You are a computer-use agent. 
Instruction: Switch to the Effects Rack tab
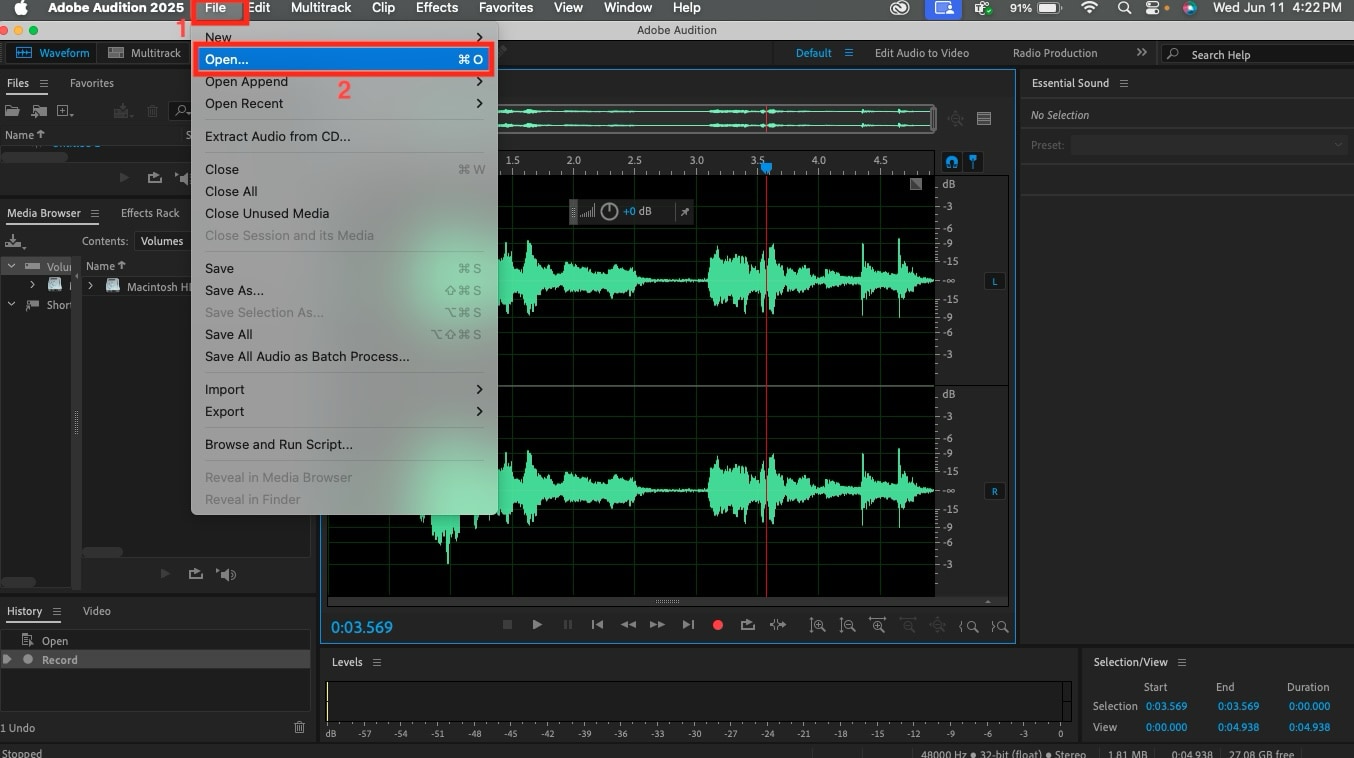pyautogui.click(x=150, y=213)
